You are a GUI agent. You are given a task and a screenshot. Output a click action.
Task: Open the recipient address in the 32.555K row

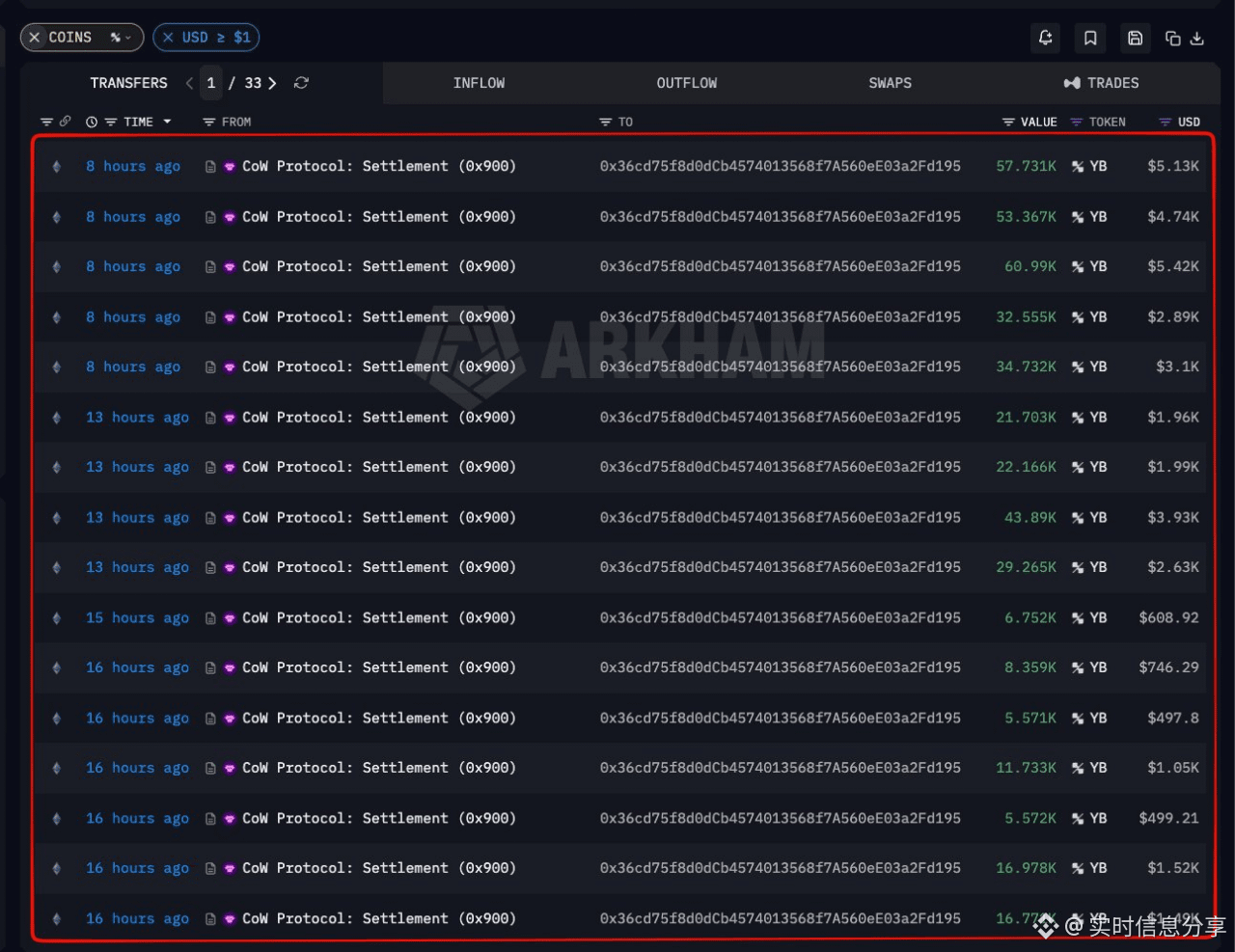[780, 316]
